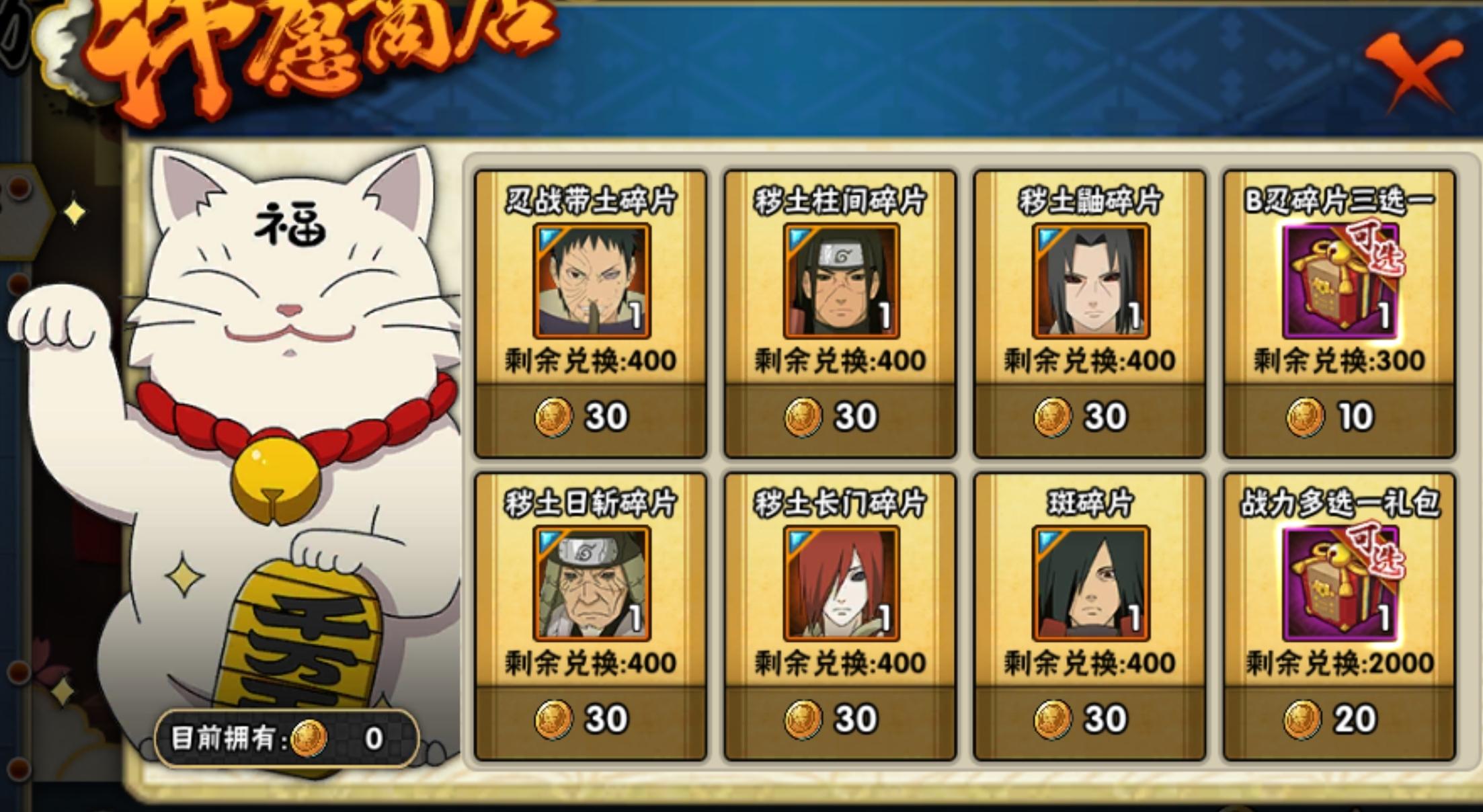Select the 秽土鼬碎片 character portrait

click(1090, 281)
